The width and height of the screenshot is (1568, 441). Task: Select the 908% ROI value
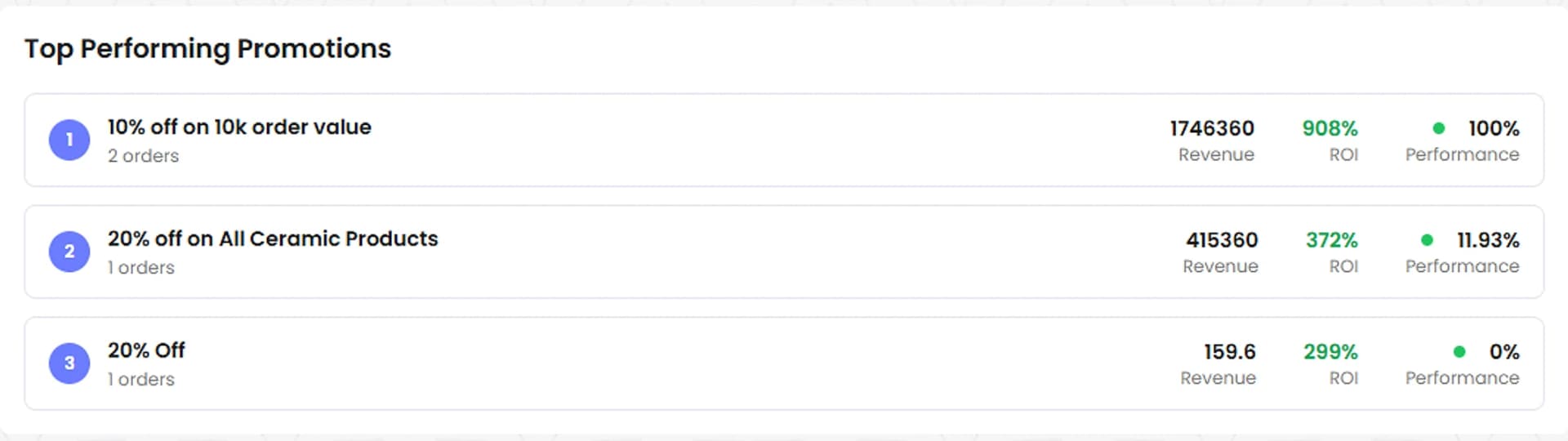pos(1330,129)
